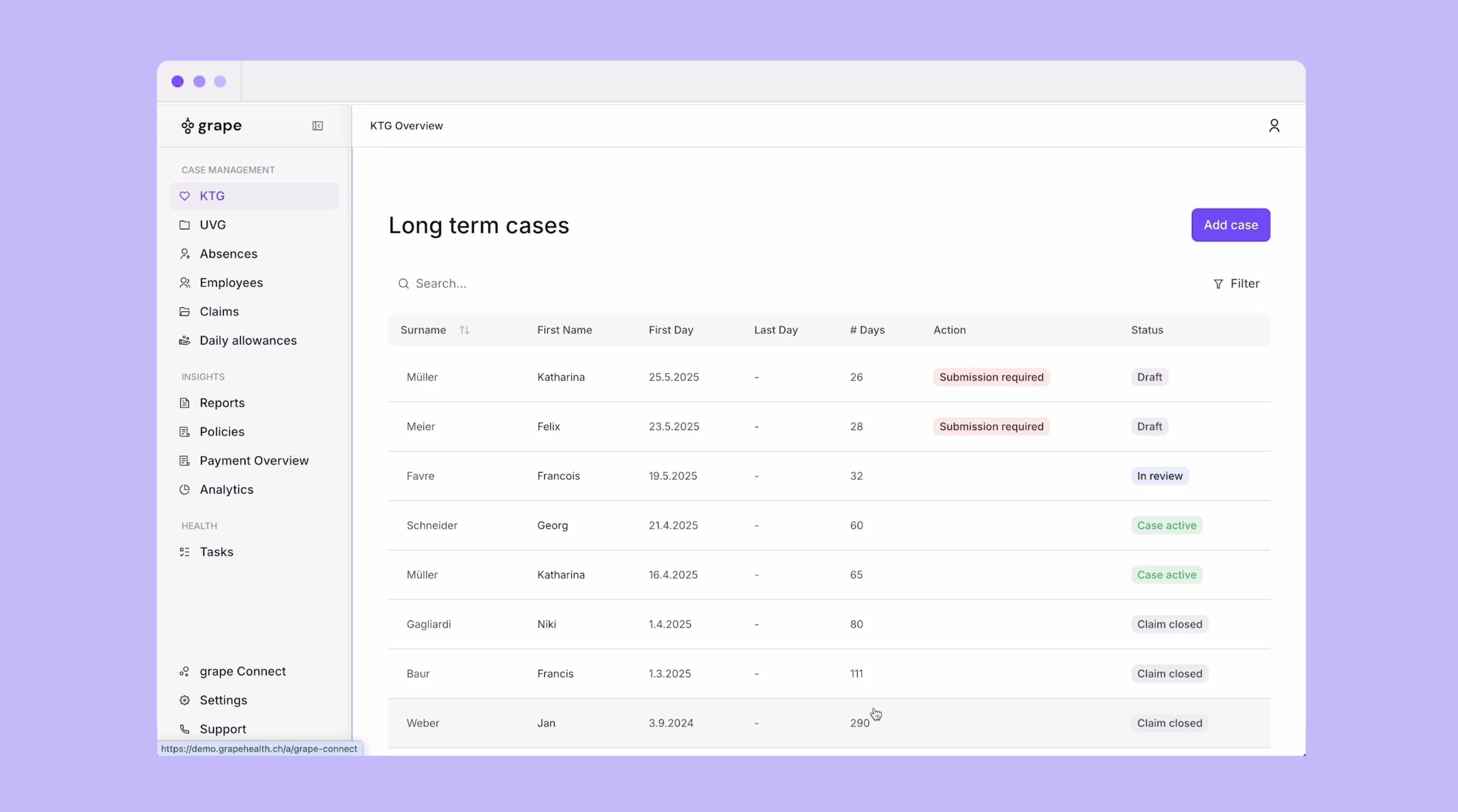Click Claim closed badge in Weber row

1169,723
